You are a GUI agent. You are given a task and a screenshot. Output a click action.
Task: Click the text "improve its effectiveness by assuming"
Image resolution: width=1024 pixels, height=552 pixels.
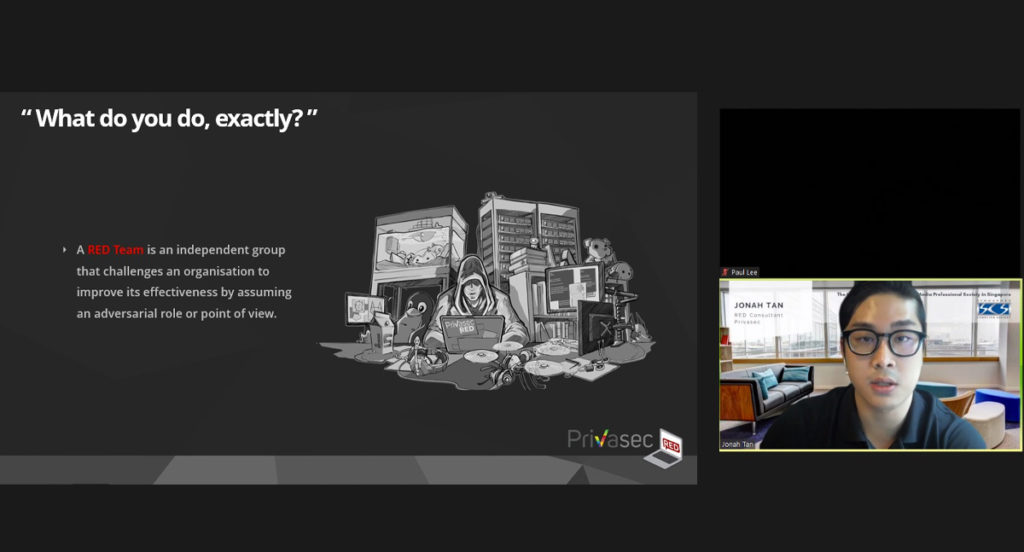[184, 292]
